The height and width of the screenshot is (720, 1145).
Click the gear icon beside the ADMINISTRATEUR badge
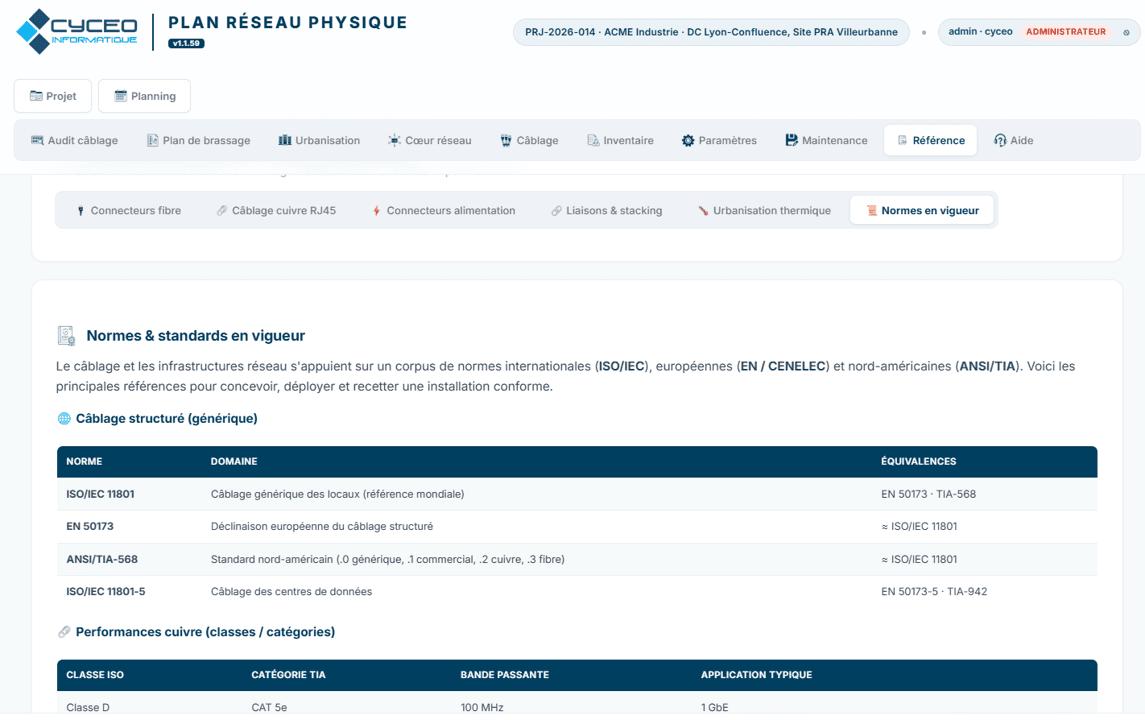point(1126,32)
